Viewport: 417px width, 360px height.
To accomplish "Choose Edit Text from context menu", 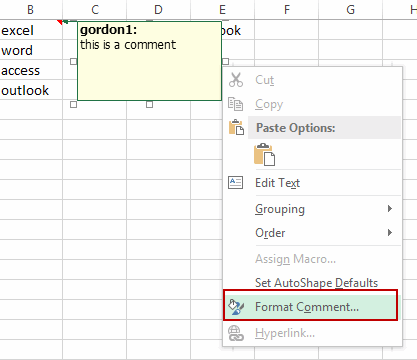I will (277, 183).
